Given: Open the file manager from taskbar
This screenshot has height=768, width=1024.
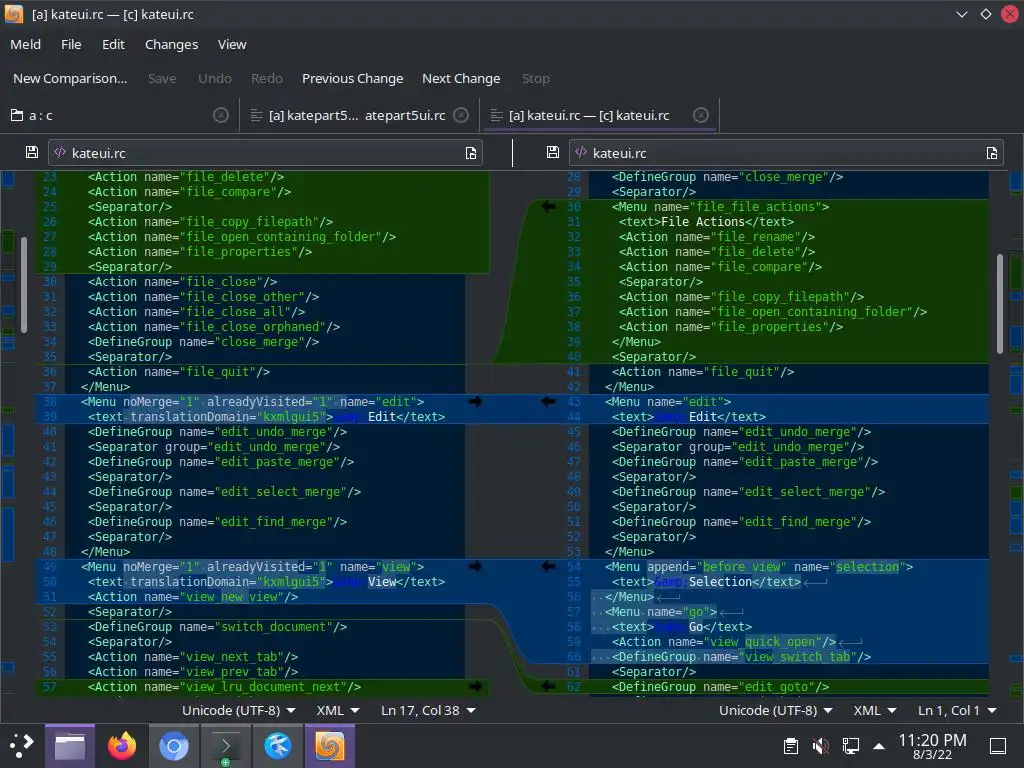Looking at the screenshot, I should (x=70, y=746).
